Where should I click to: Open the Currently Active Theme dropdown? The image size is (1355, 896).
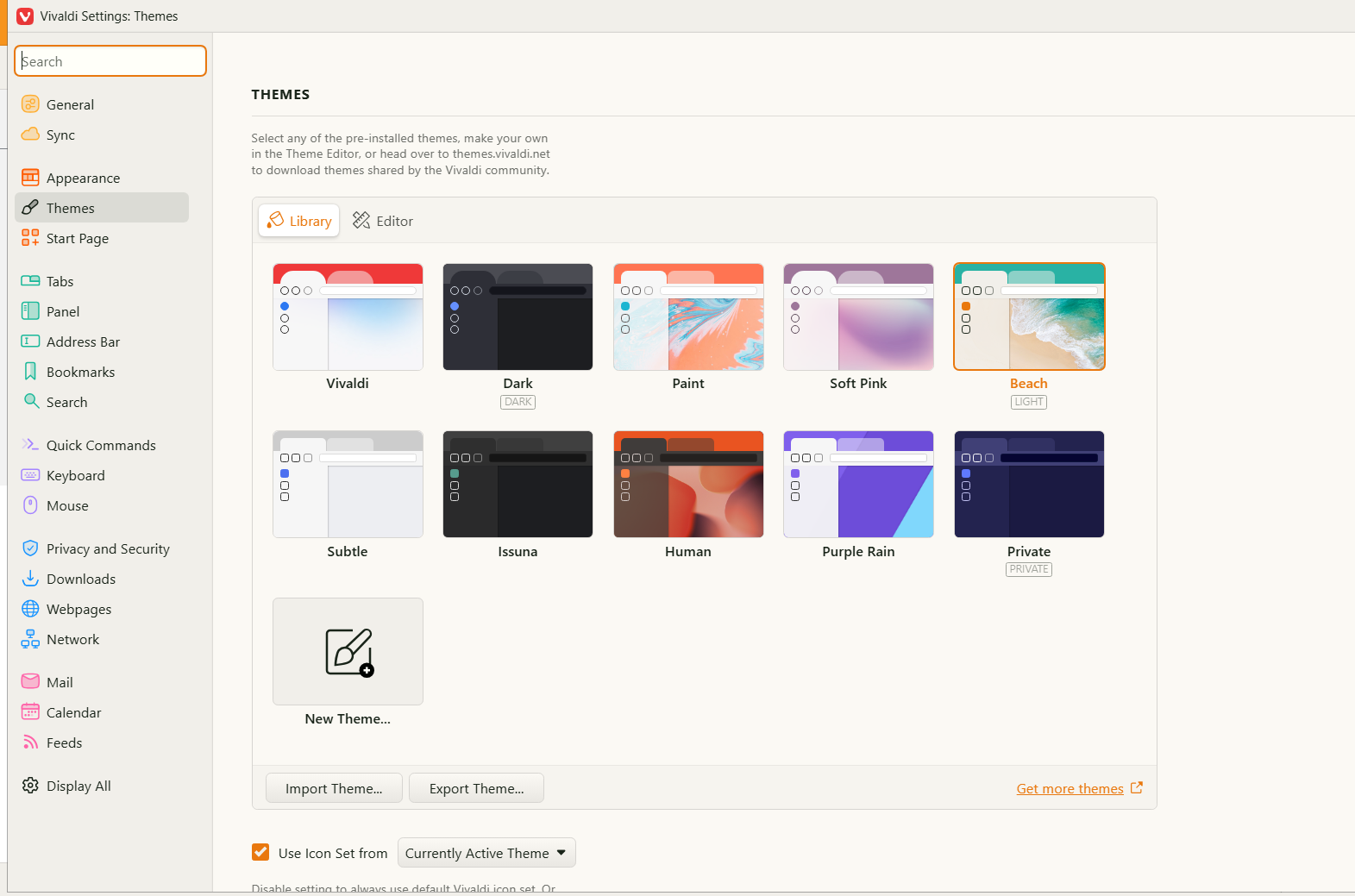(x=486, y=853)
